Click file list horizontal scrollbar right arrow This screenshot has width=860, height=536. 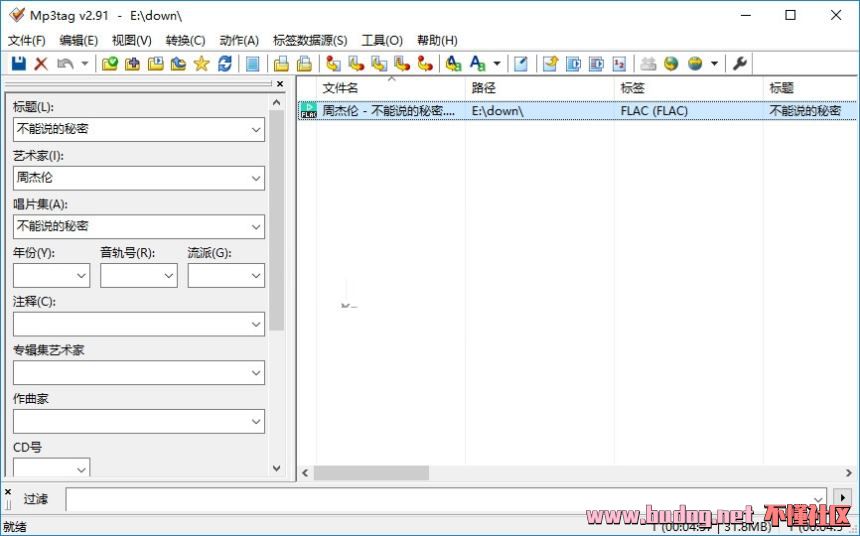coord(848,473)
